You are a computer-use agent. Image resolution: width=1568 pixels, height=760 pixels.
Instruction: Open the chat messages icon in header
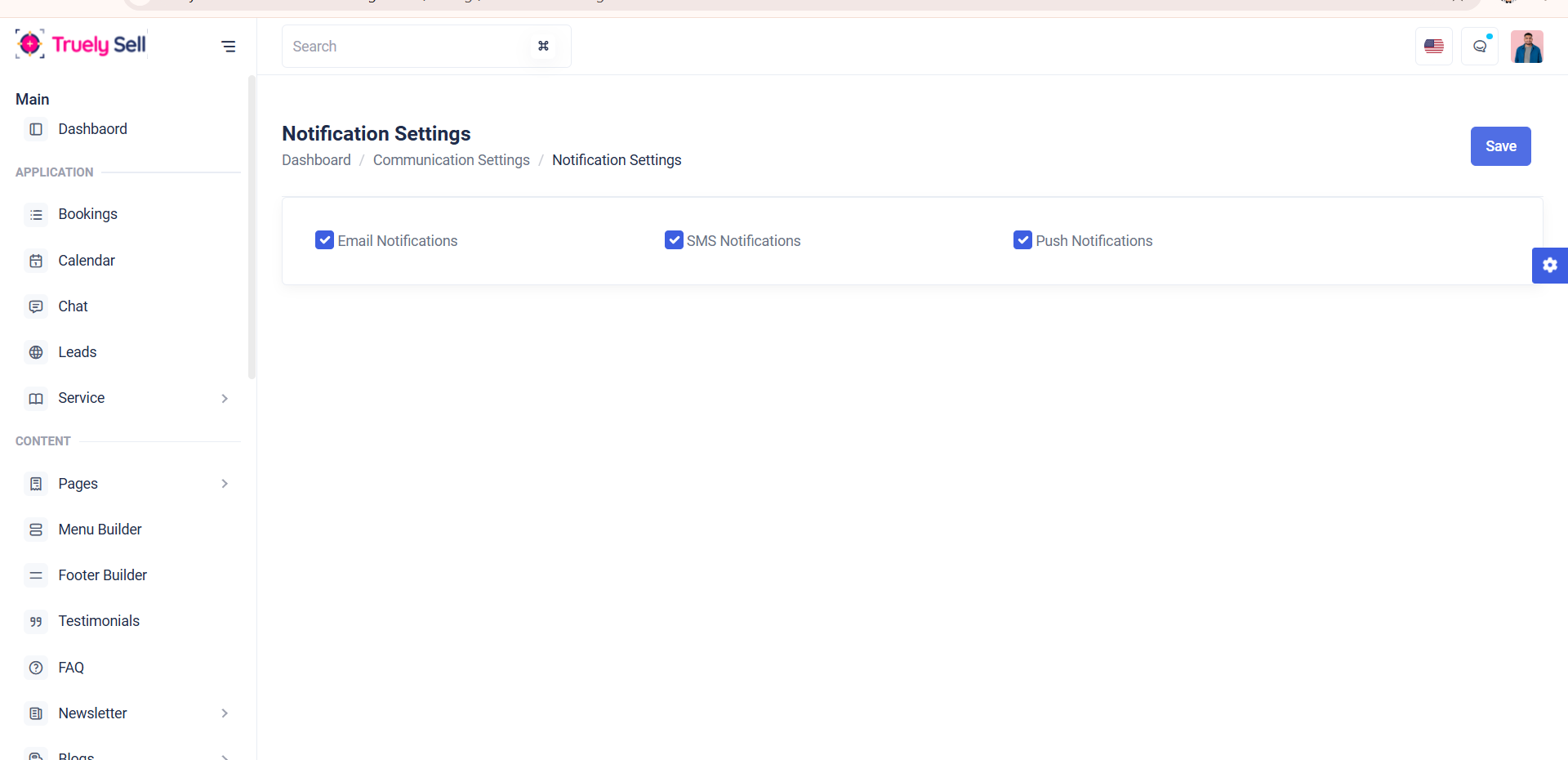(x=1479, y=47)
